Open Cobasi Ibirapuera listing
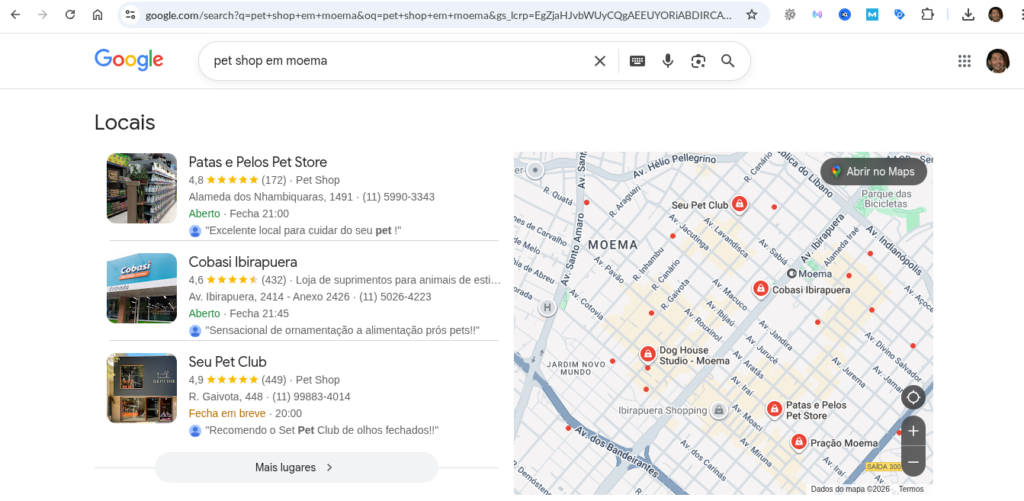 coord(243,262)
